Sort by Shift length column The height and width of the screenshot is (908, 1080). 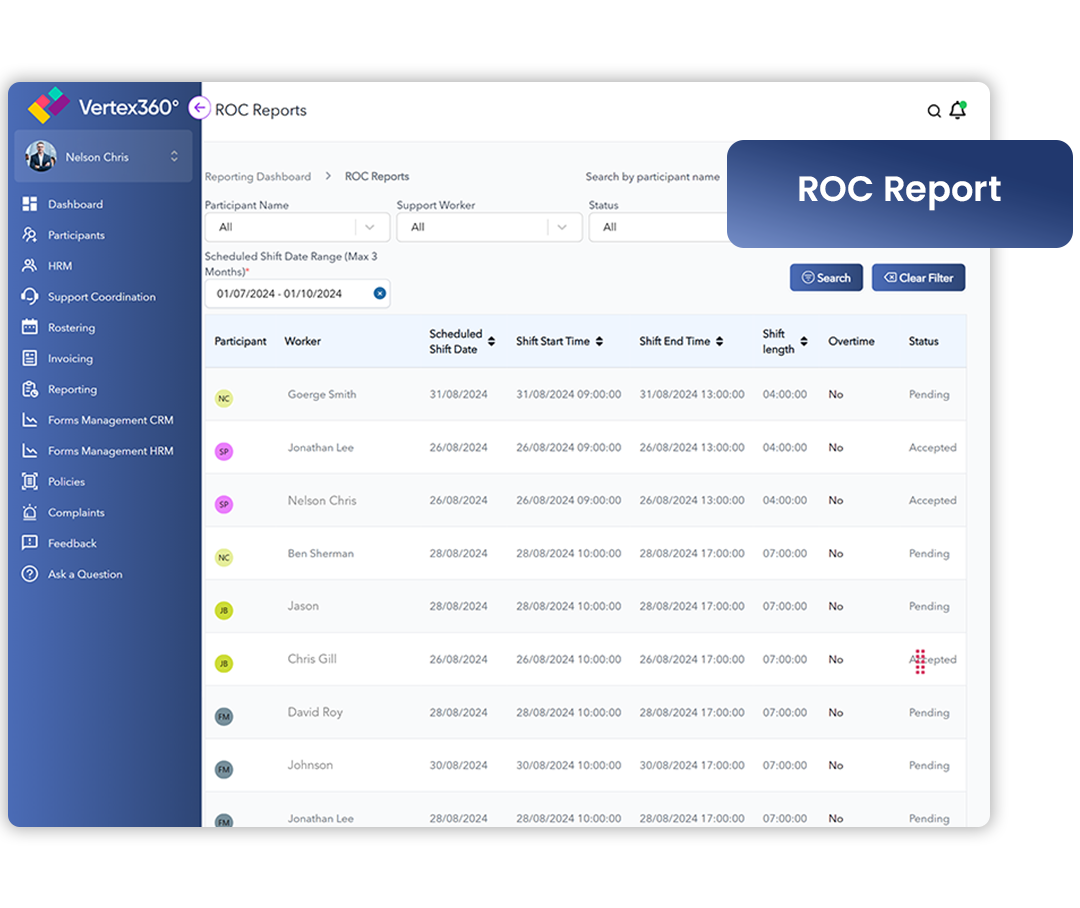(806, 341)
